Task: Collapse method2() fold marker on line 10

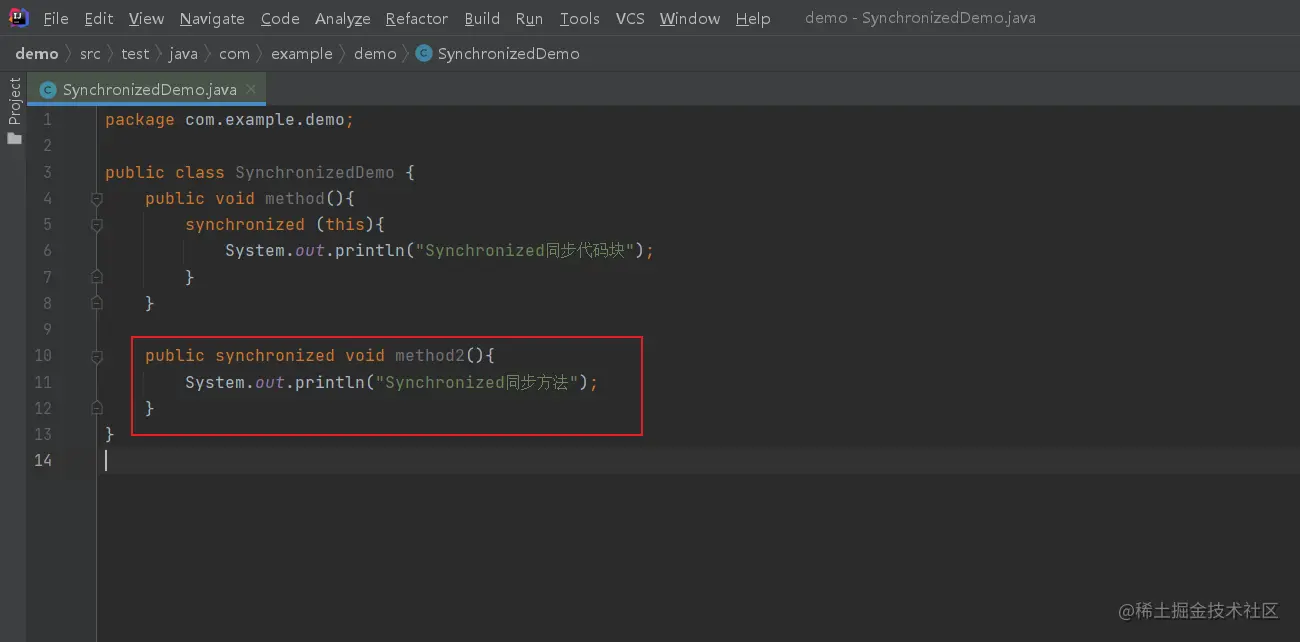Action: (97, 356)
